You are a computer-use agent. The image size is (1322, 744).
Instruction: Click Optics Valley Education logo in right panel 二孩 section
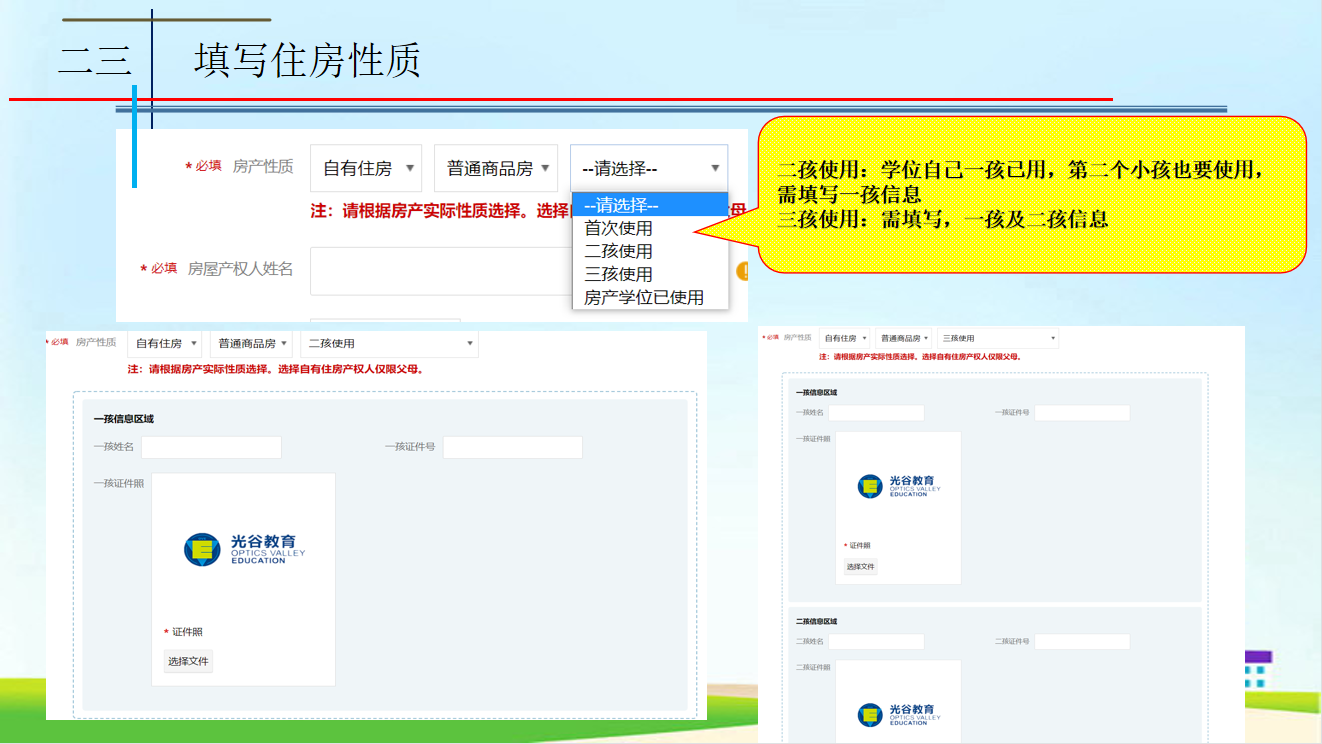point(898,714)
